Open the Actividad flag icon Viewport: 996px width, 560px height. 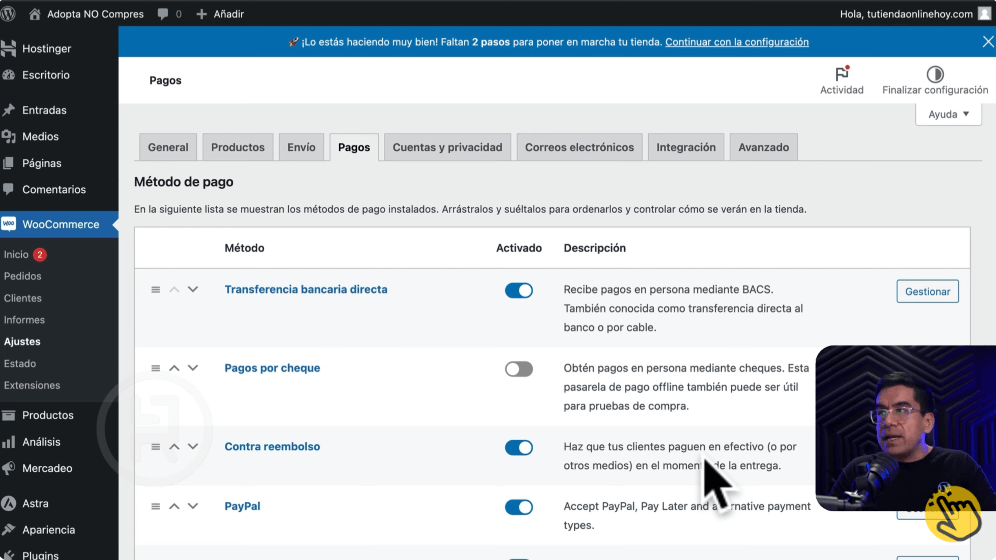(842, 74)
